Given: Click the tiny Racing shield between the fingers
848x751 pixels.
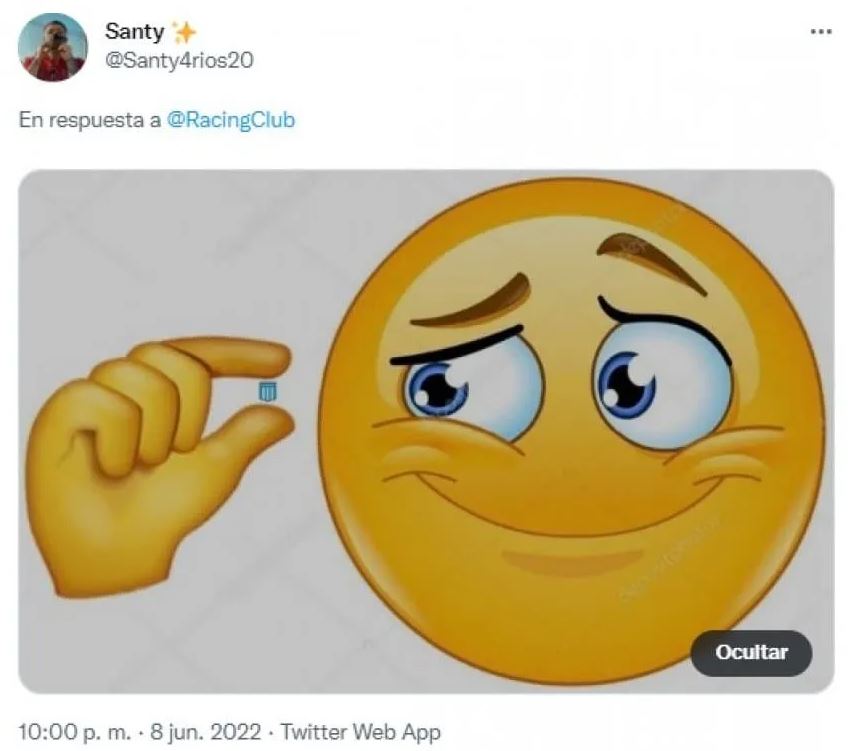Looking at the screenshot, I should tap(267, 391).
